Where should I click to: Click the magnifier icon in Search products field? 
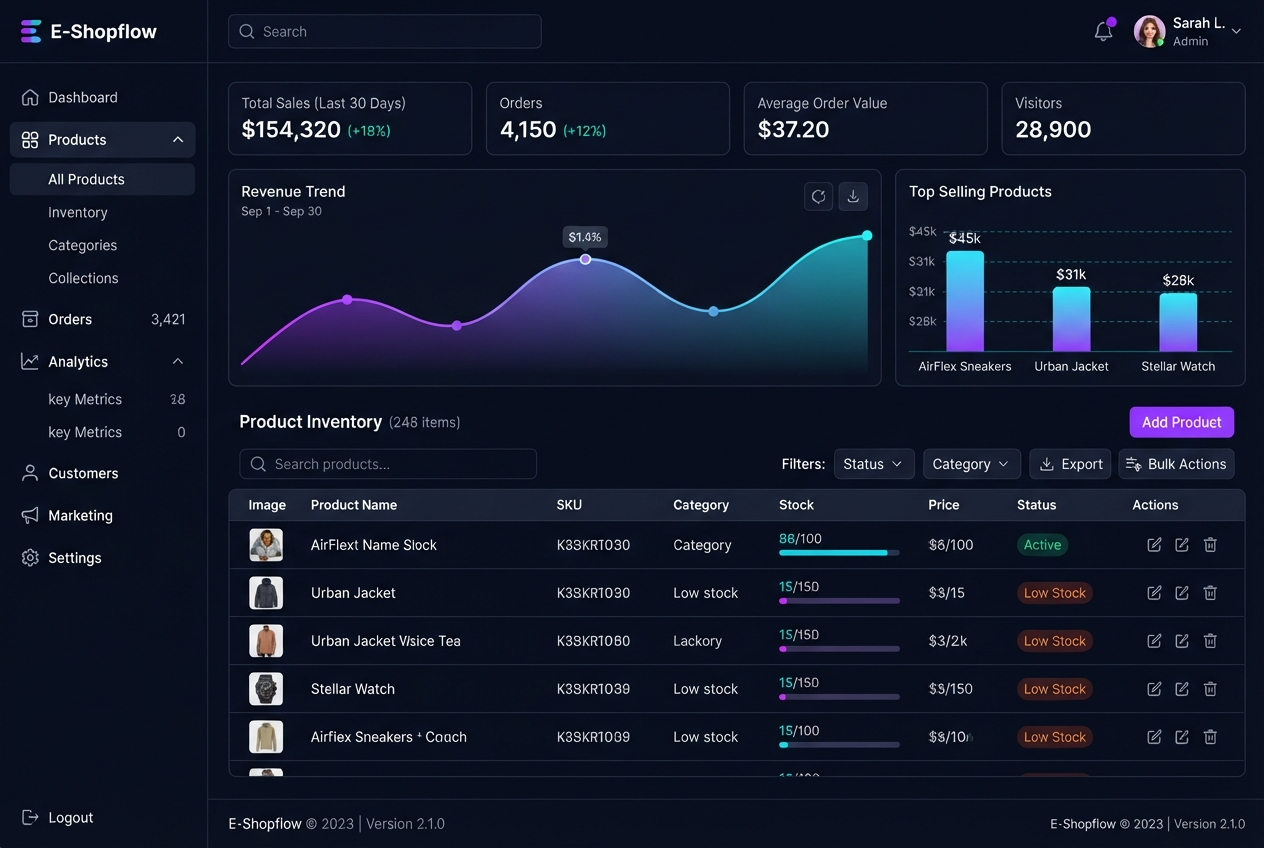pyautogui.click(x=258, y=464)
